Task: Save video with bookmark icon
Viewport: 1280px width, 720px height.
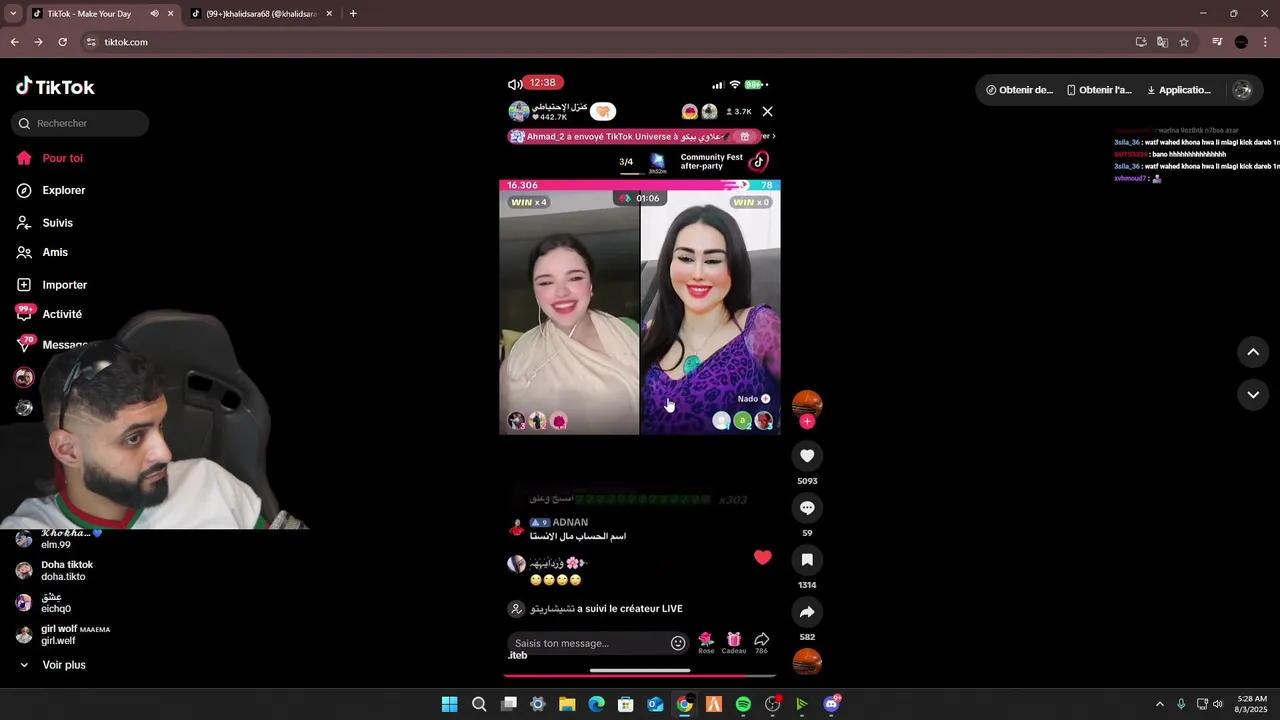Action: coord(807,560)
